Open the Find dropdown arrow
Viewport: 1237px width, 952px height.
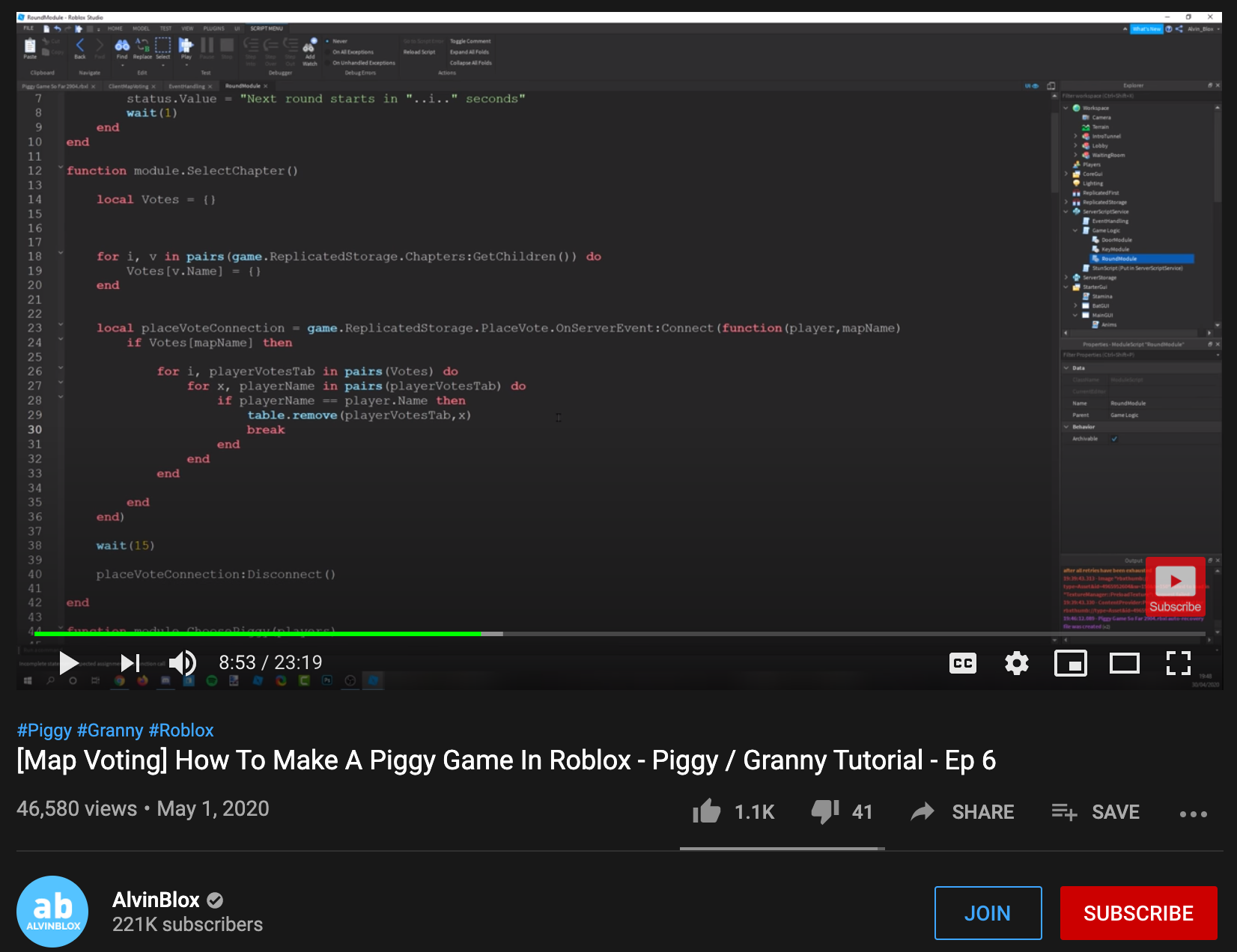(122, 66)
